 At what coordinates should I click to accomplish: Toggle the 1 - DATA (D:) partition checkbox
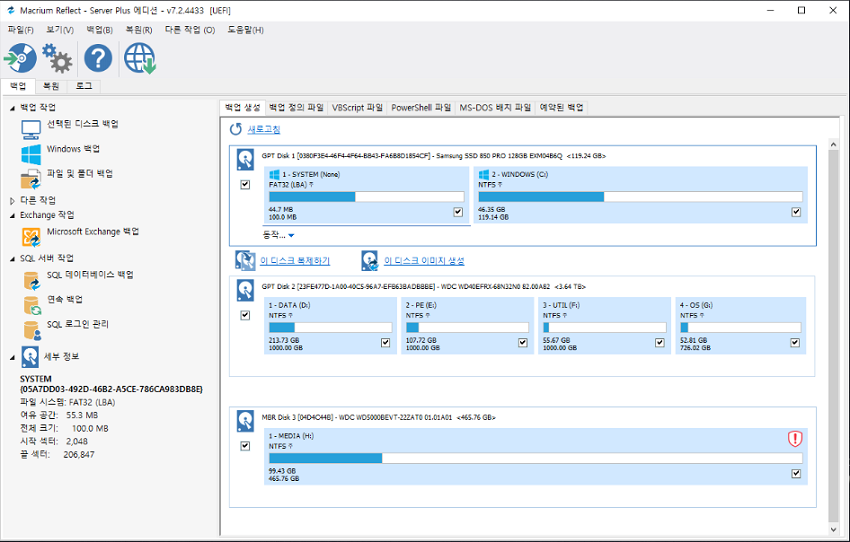[x=385, y=343]
